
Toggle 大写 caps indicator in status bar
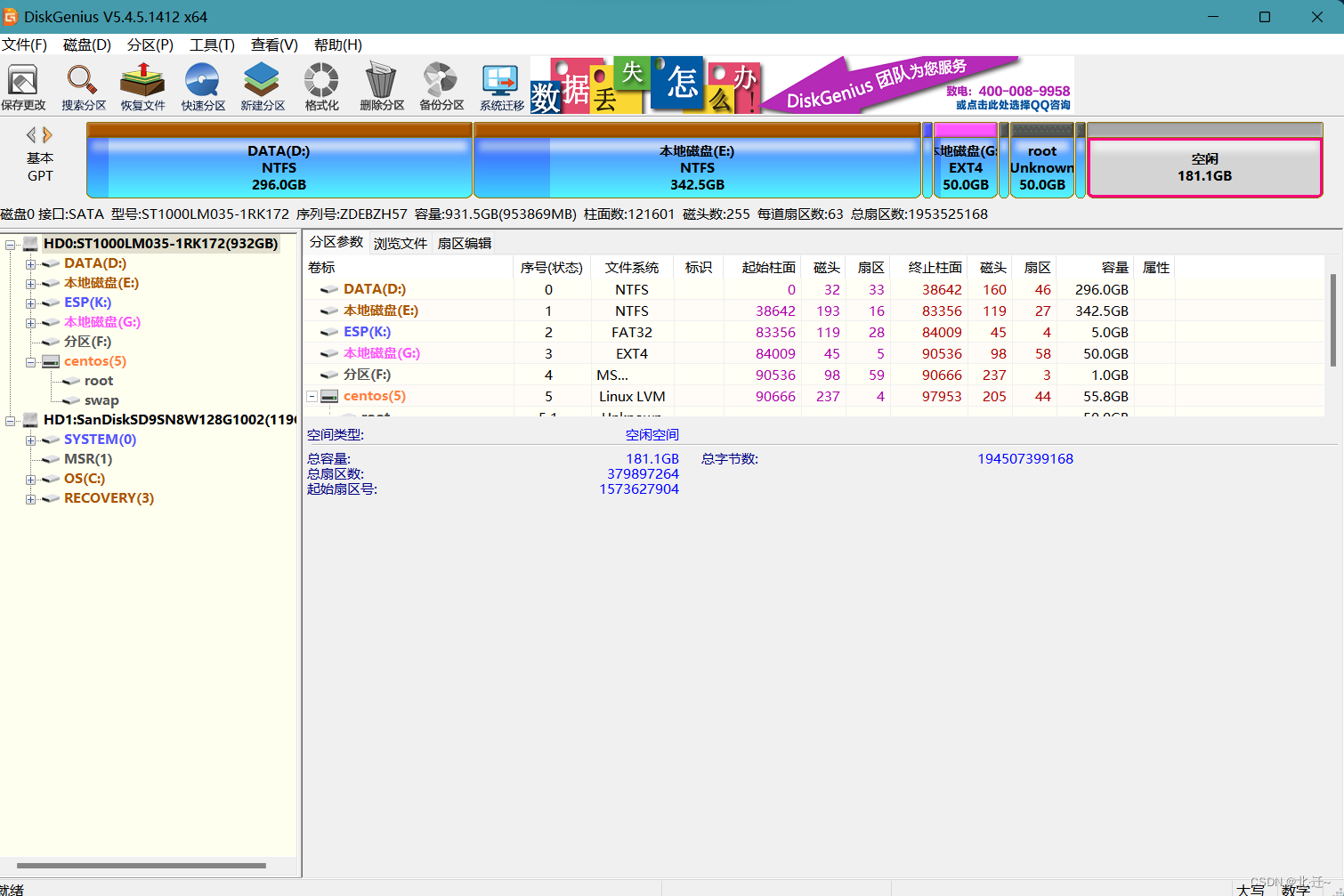pyautogui.click(x=1251, y=888)
